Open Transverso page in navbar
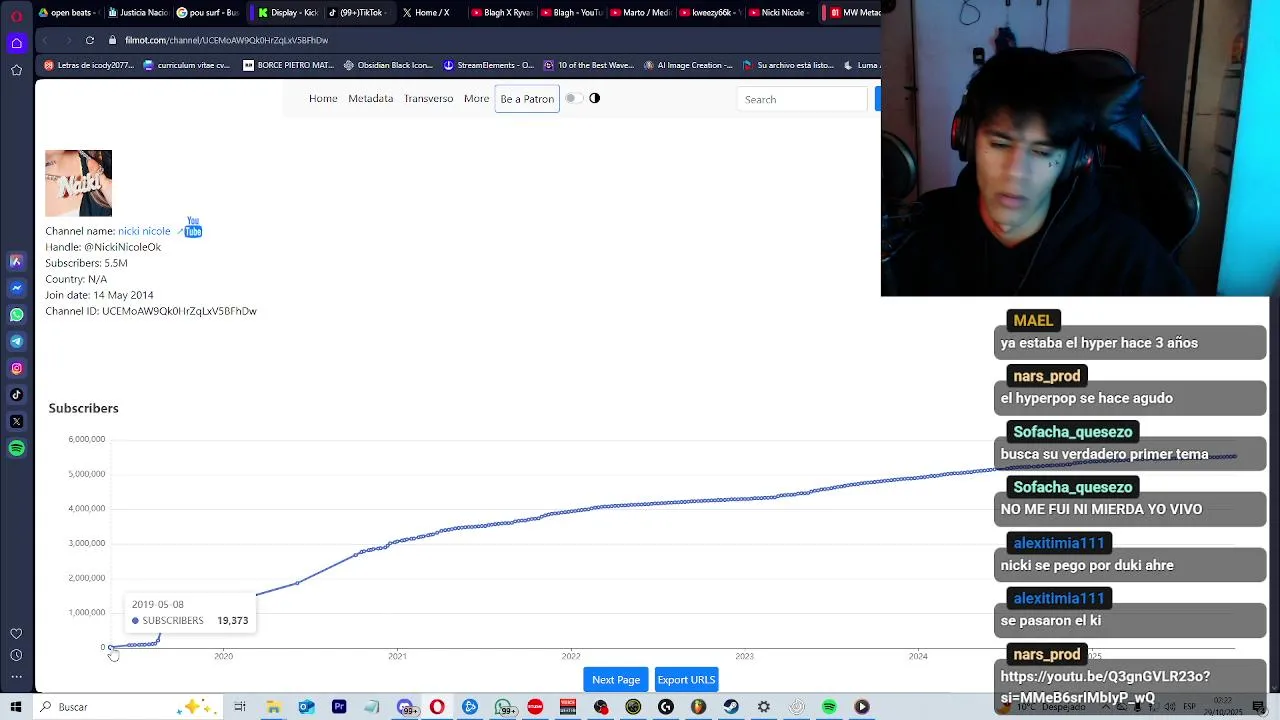Image resolution: width=1280 pixels, height=720 pixels. [x=428, y=99]
